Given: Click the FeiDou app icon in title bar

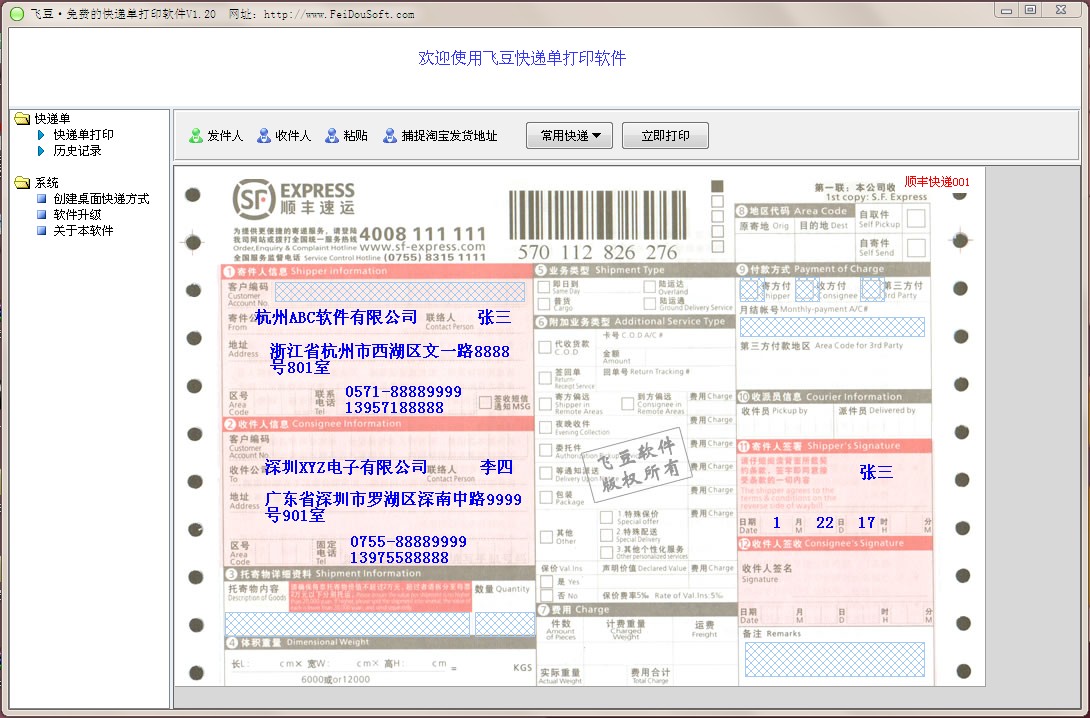Looking at the screenshot, I should pos(17,13).
